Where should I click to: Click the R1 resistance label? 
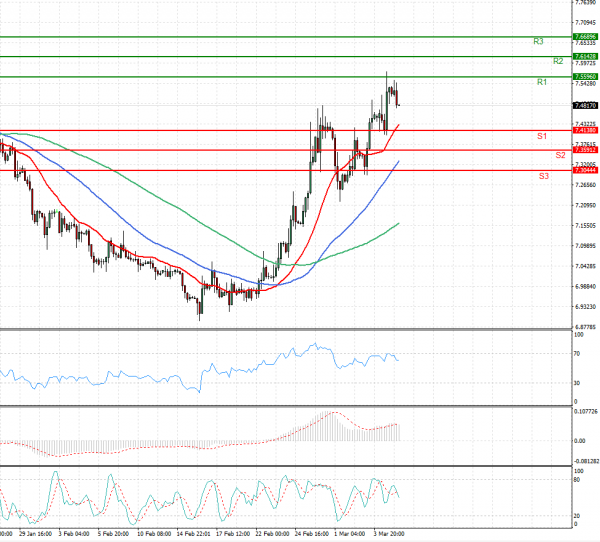click(542, 82)
